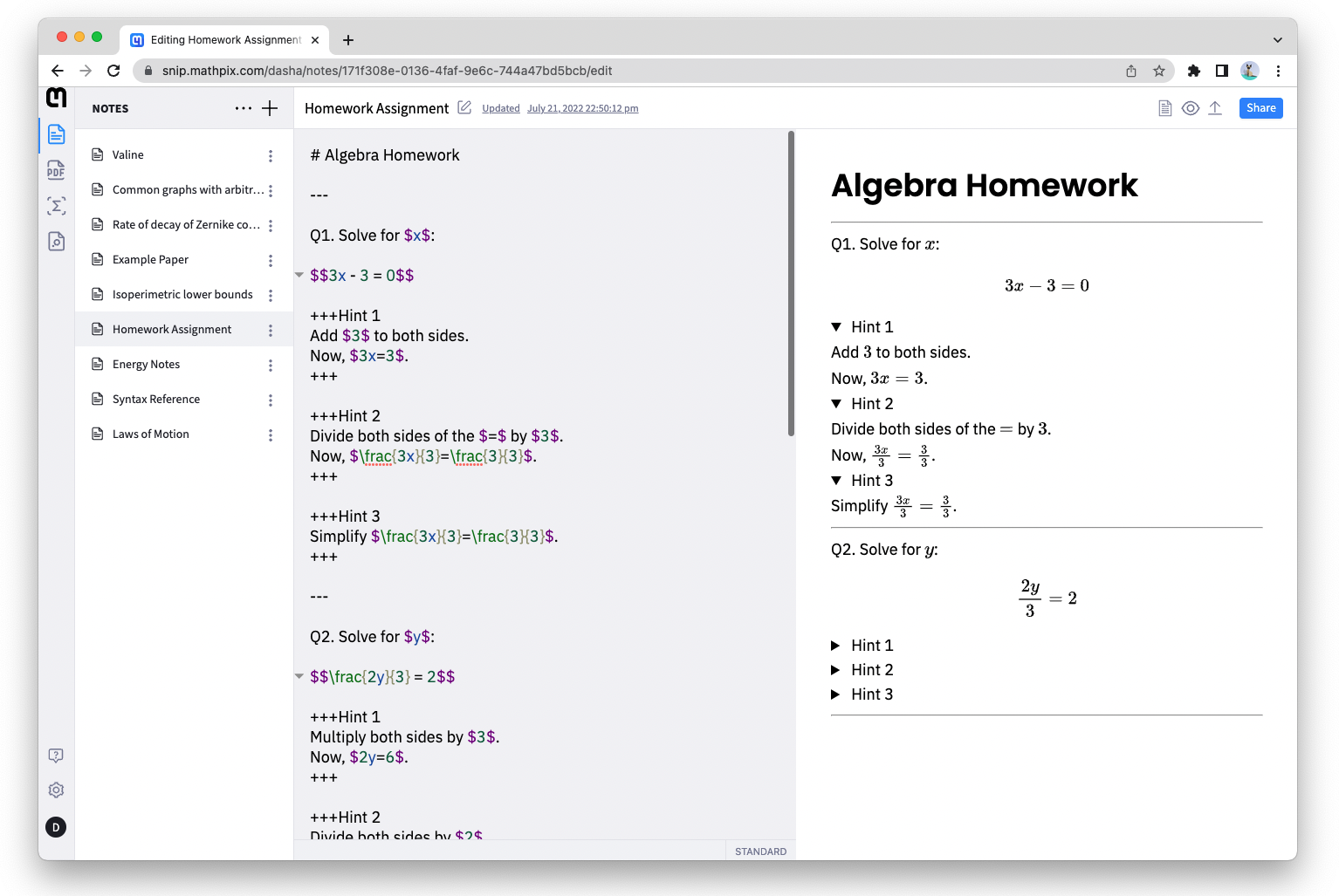Create a new note with plus icon
The height and width of the screenshot is (896, 1339).
(x=270, y=108)
